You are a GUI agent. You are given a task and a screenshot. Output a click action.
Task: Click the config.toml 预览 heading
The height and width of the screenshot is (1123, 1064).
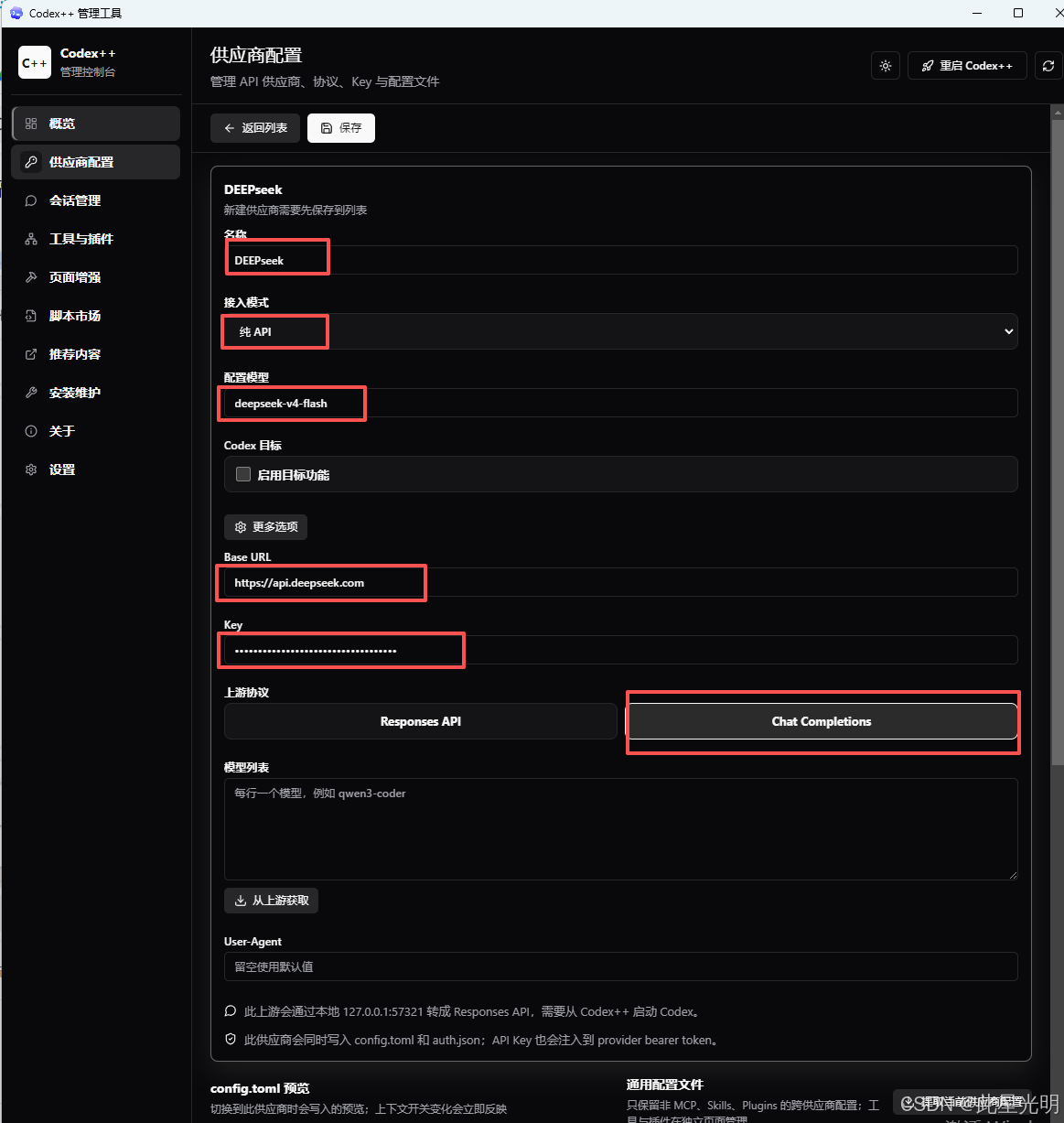pos(260,1088)
